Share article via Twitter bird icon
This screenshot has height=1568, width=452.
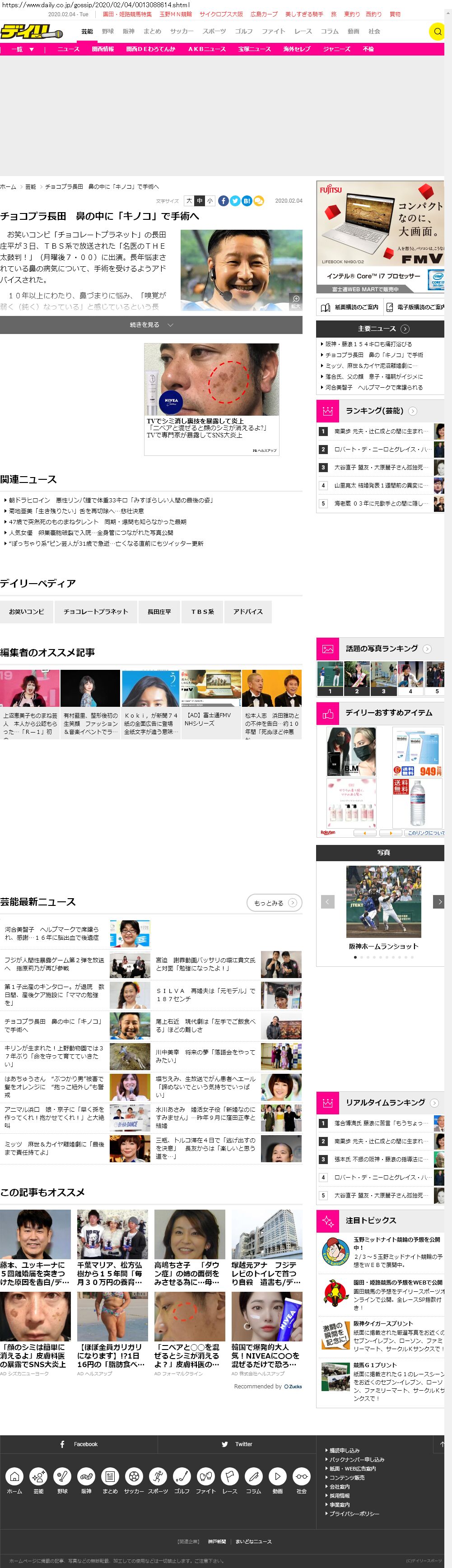[235, 201]
